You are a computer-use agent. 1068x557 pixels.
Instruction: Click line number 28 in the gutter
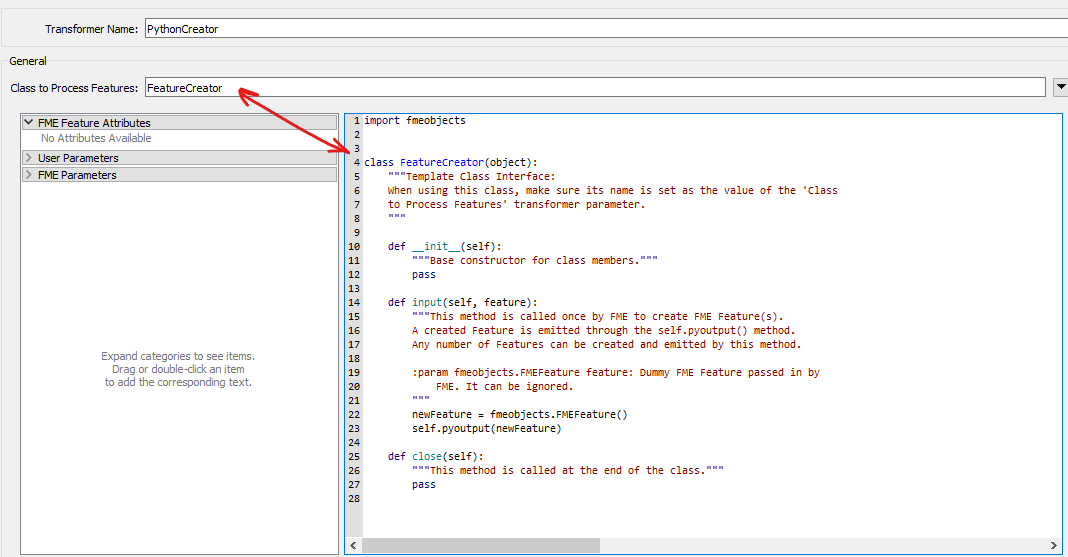pyautogui.click(x=354, y=498)
